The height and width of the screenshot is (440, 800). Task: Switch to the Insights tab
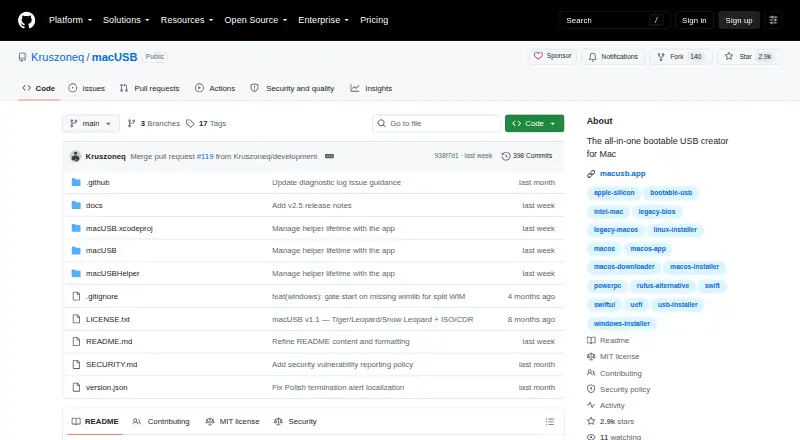[371, 88]
